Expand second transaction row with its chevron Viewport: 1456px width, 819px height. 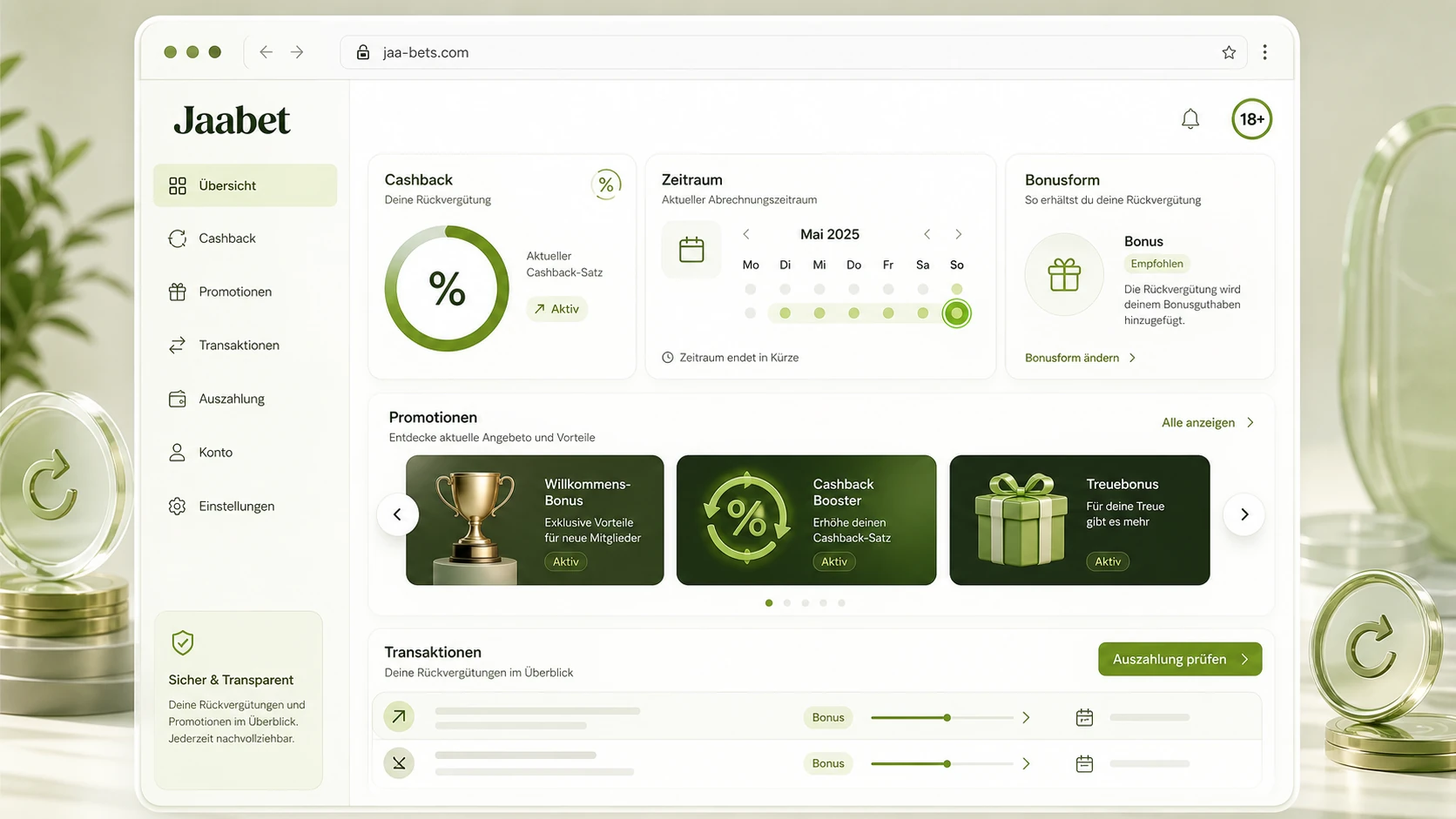1026,764
